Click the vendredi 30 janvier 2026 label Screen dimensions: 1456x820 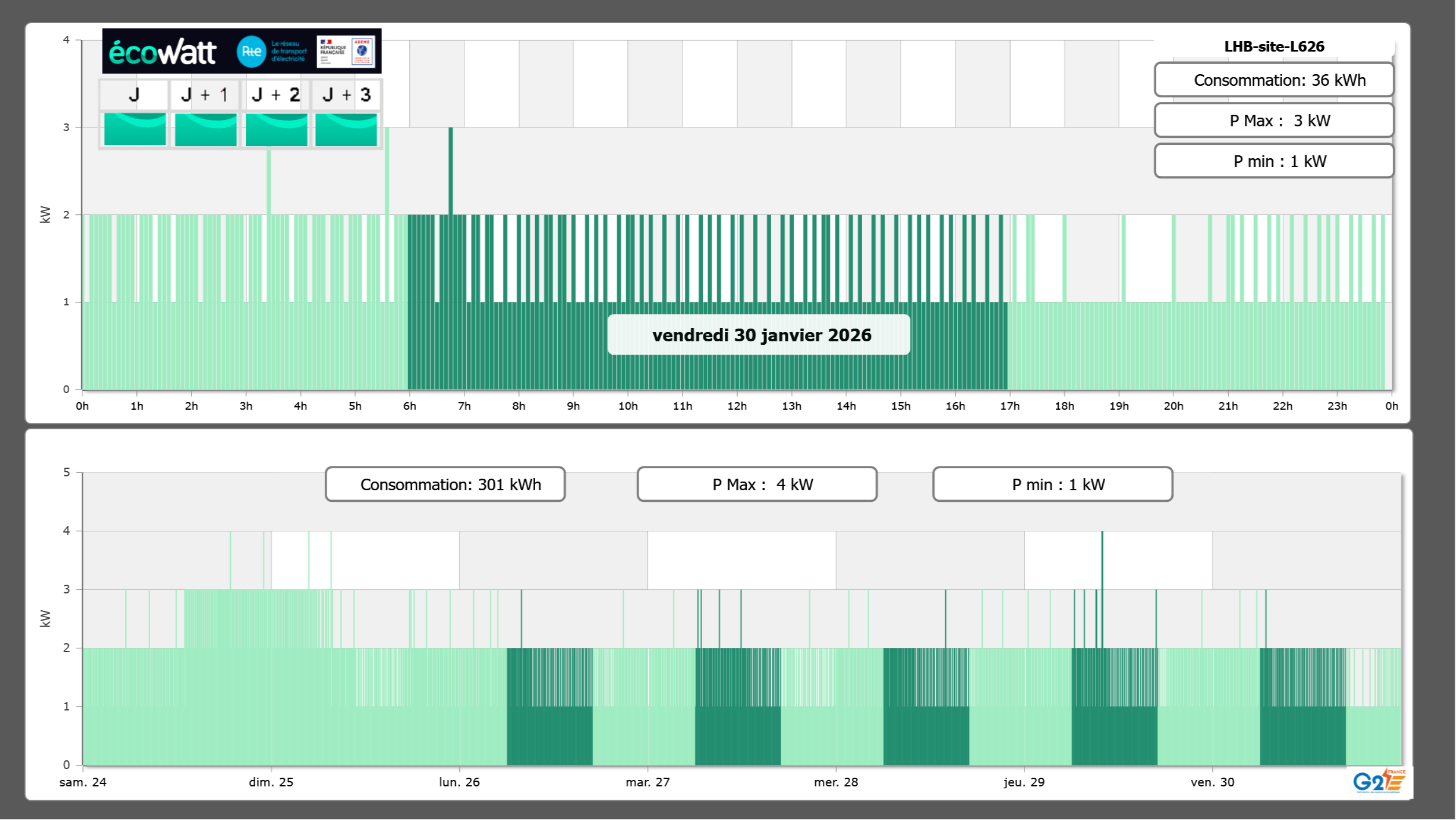(x=758, y=335)
